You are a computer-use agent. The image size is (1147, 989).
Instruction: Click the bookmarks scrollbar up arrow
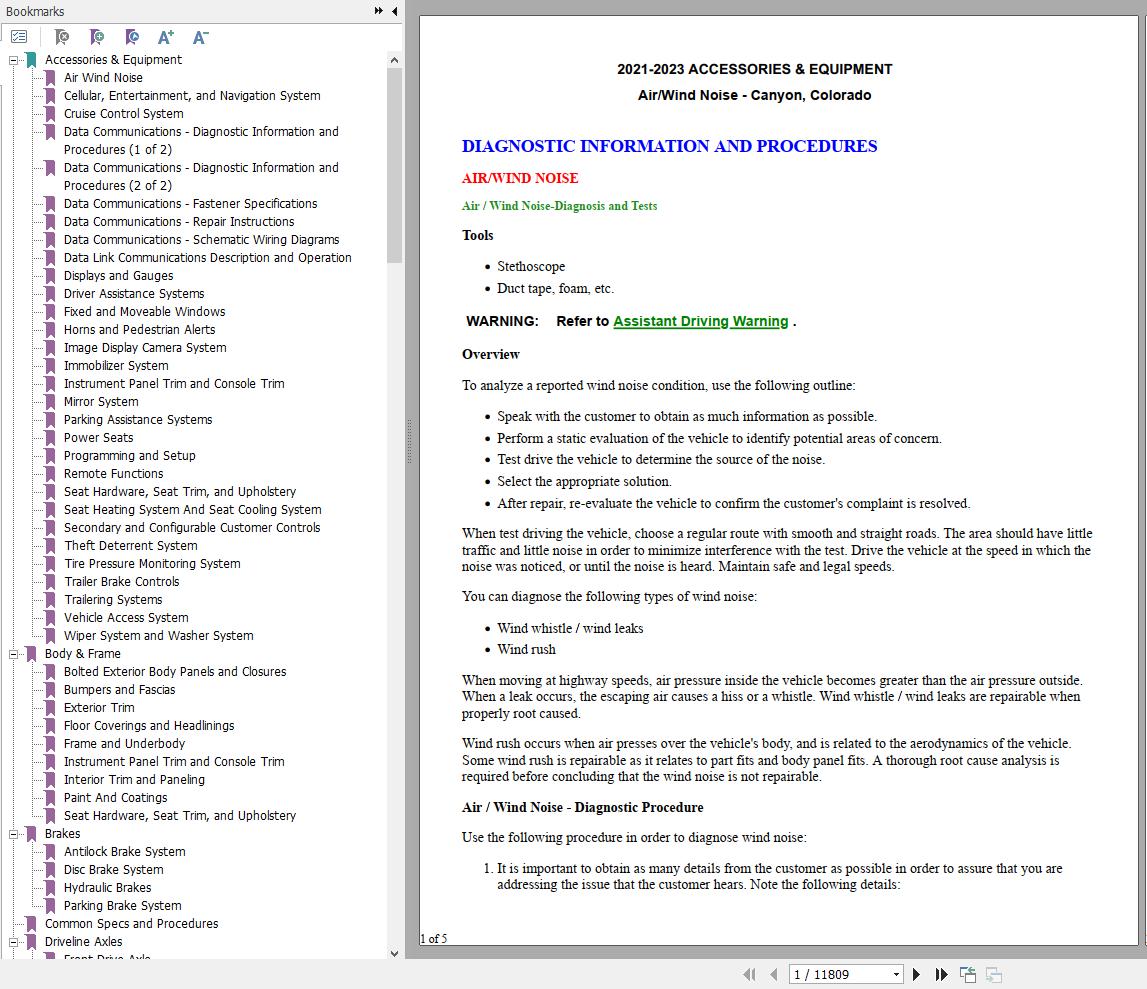click(x=394, y=60)
